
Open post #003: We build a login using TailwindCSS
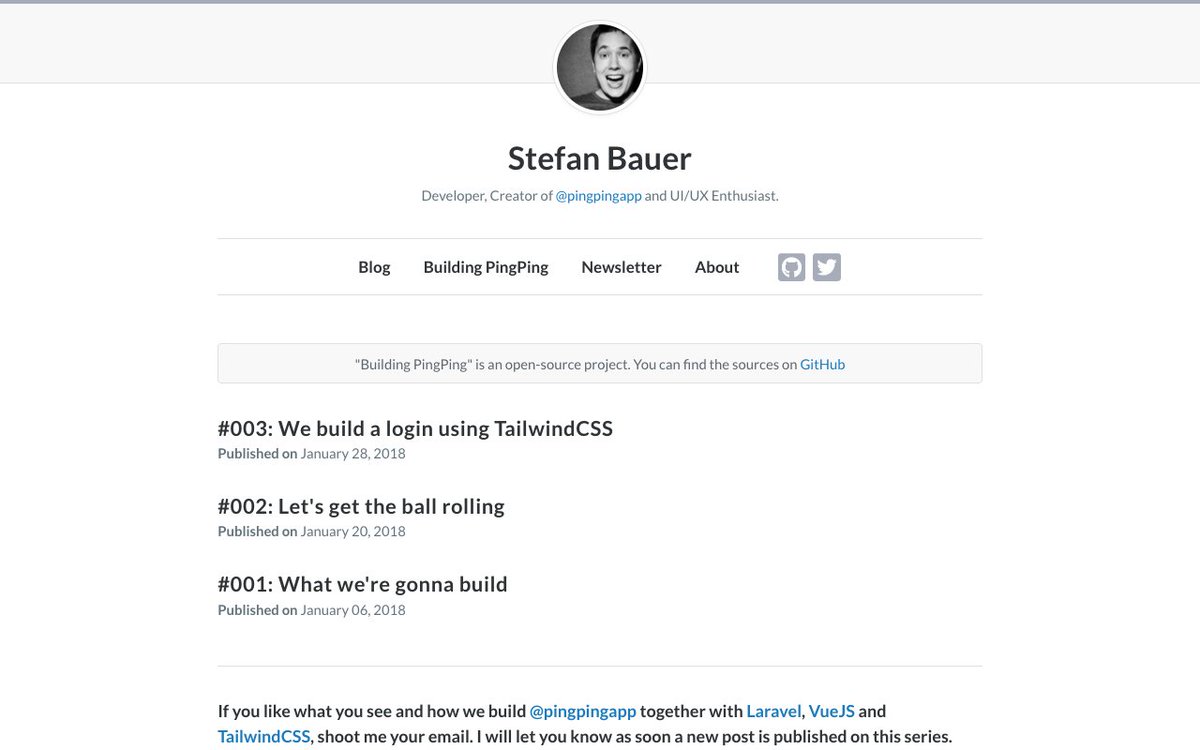(415, 429)
